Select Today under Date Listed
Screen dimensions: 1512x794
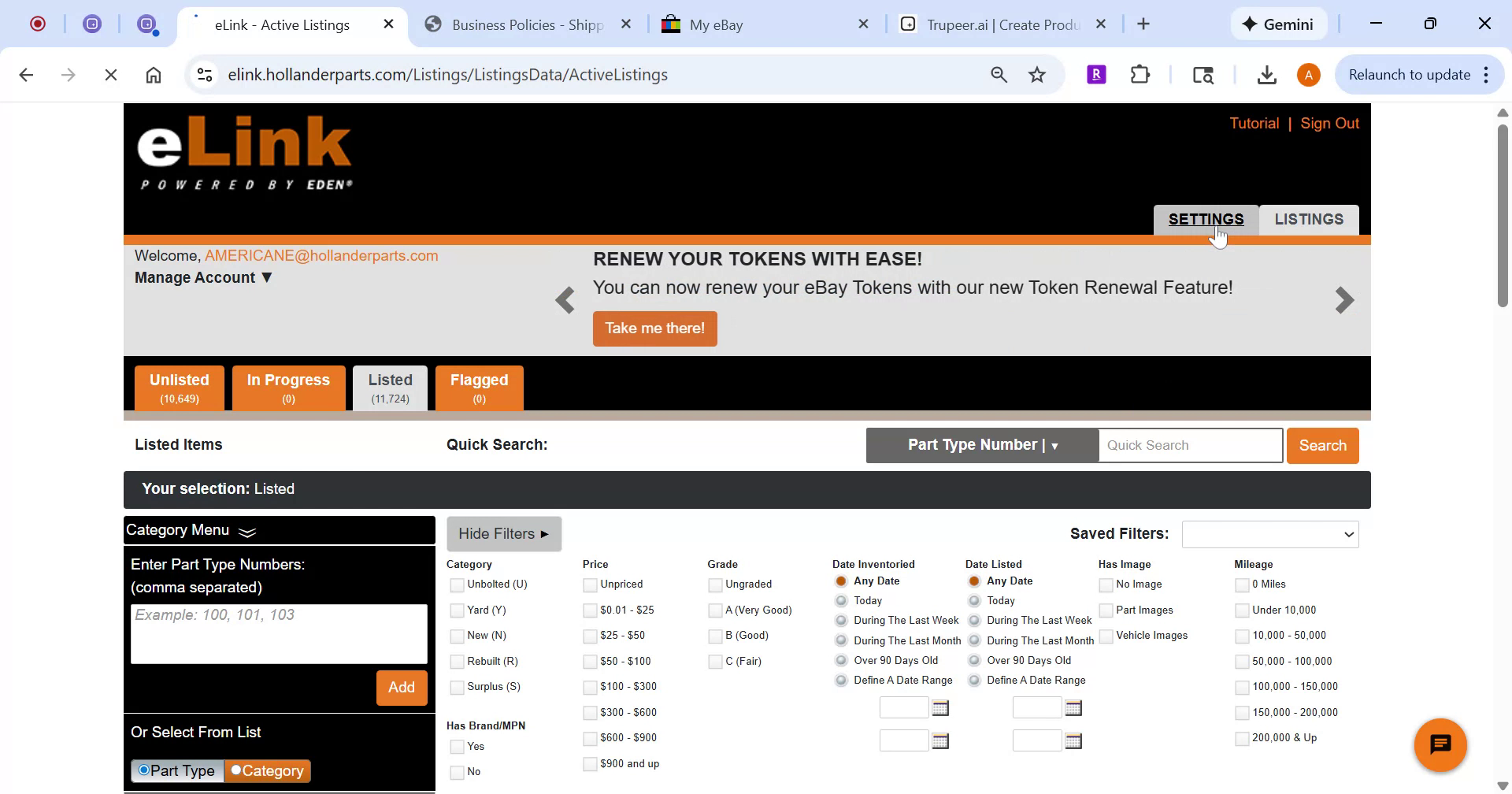973,600
